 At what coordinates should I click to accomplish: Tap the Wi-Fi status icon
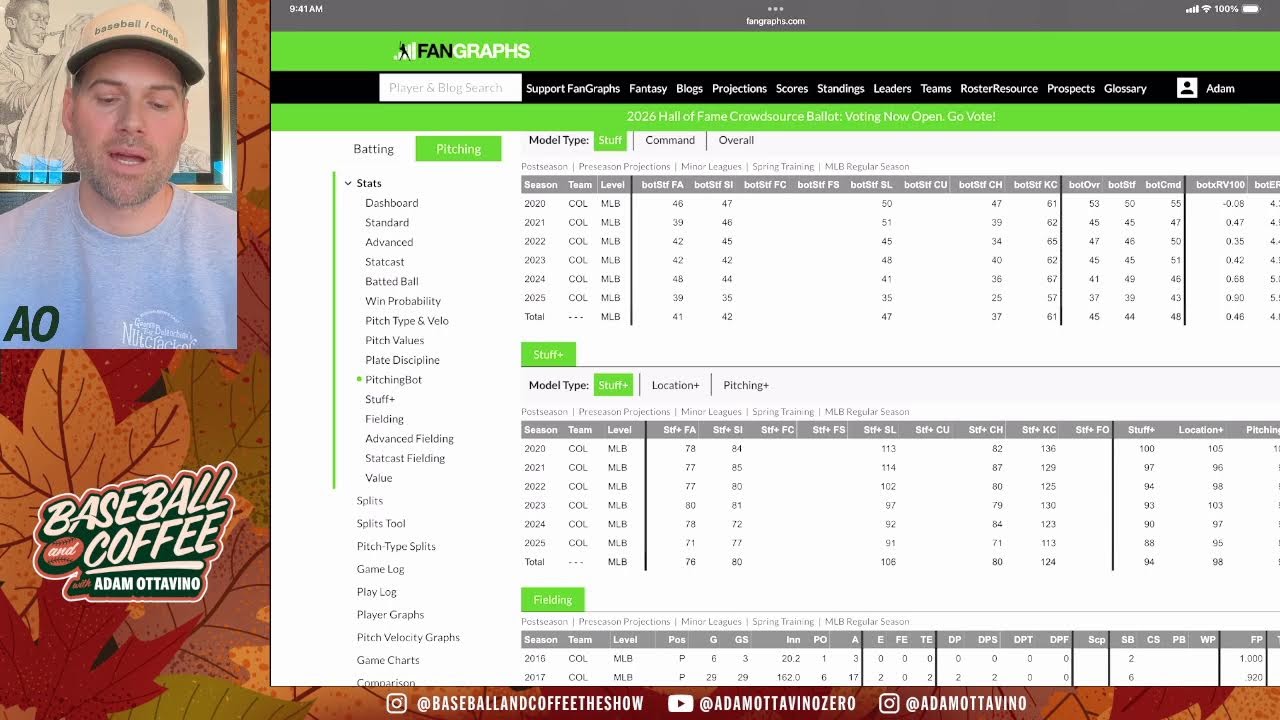[x=1206, y=9]
